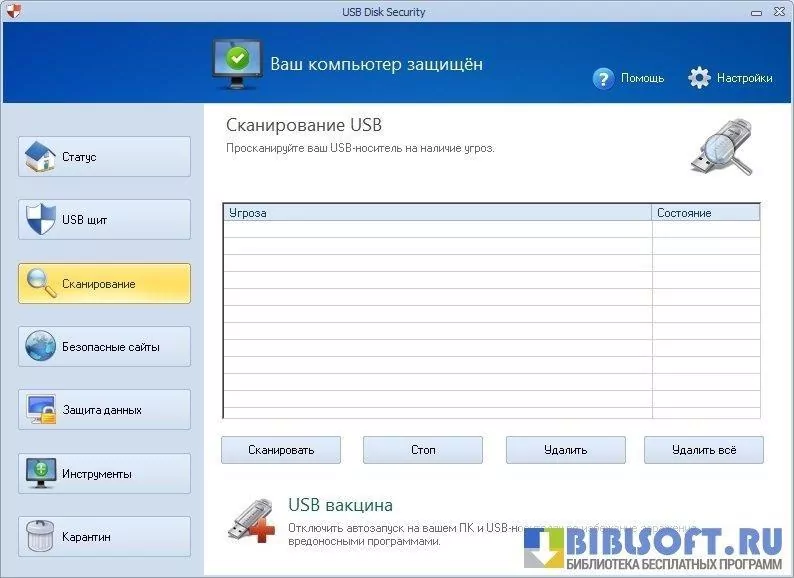Sort by the Угроза column header
Screen dimensions: 794x578
point(437,213)
